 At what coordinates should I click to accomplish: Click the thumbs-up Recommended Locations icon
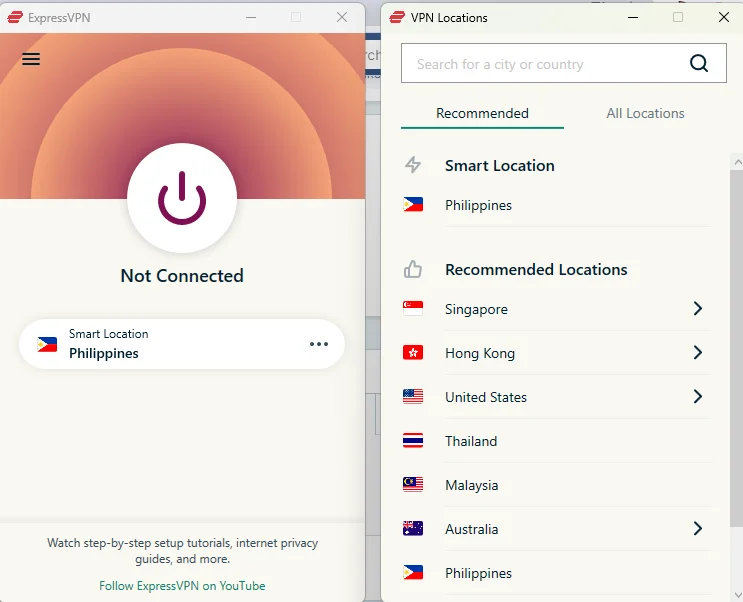click(413, 269)
